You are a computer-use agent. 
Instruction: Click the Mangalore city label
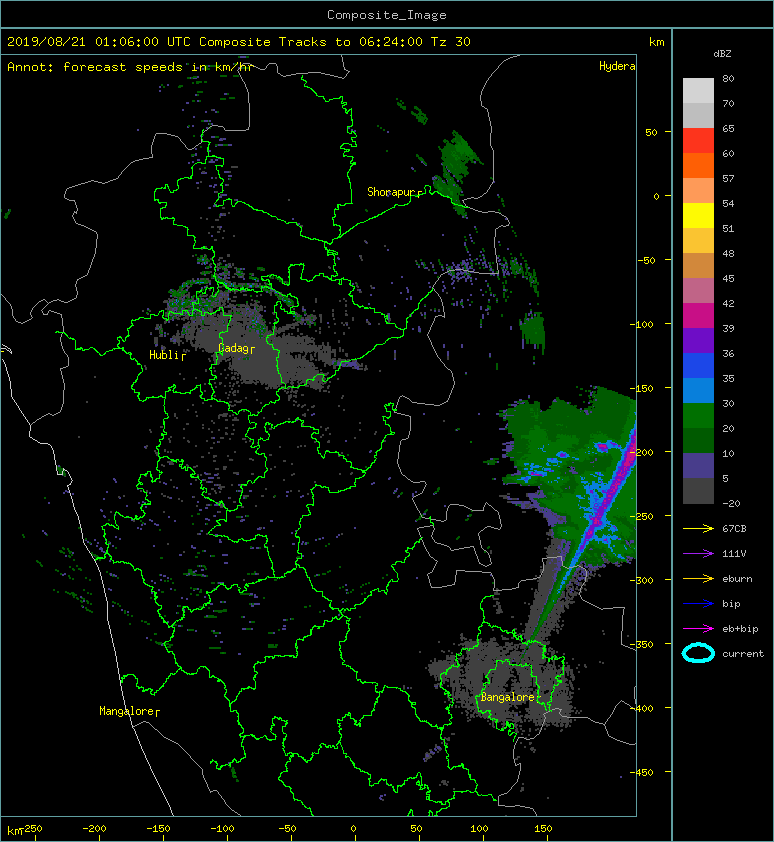pos(127,712)
